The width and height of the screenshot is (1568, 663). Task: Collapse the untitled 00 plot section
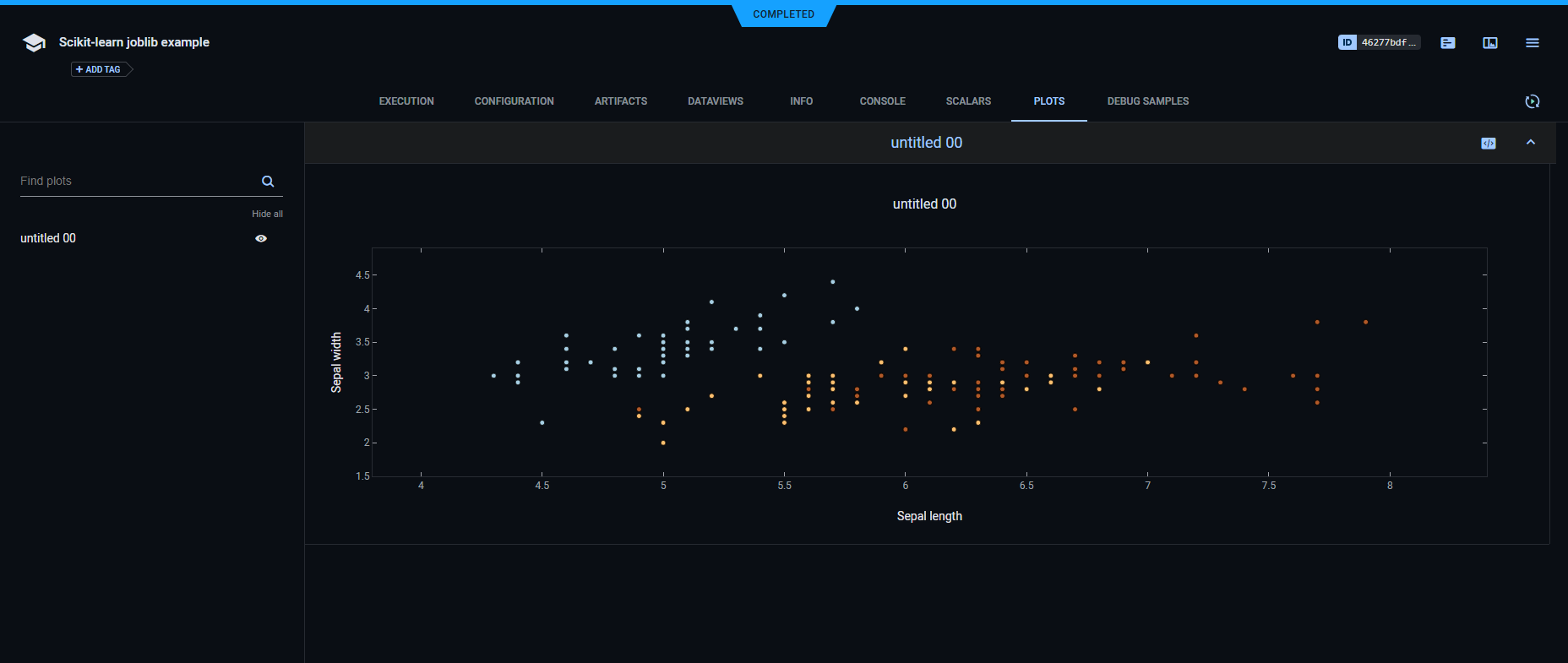[1531, 143]
